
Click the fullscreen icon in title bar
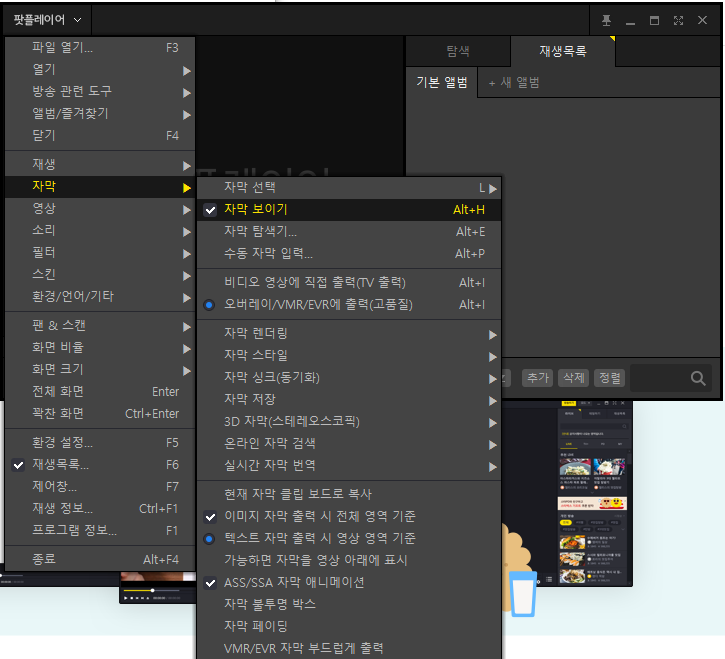coord(679,20)
